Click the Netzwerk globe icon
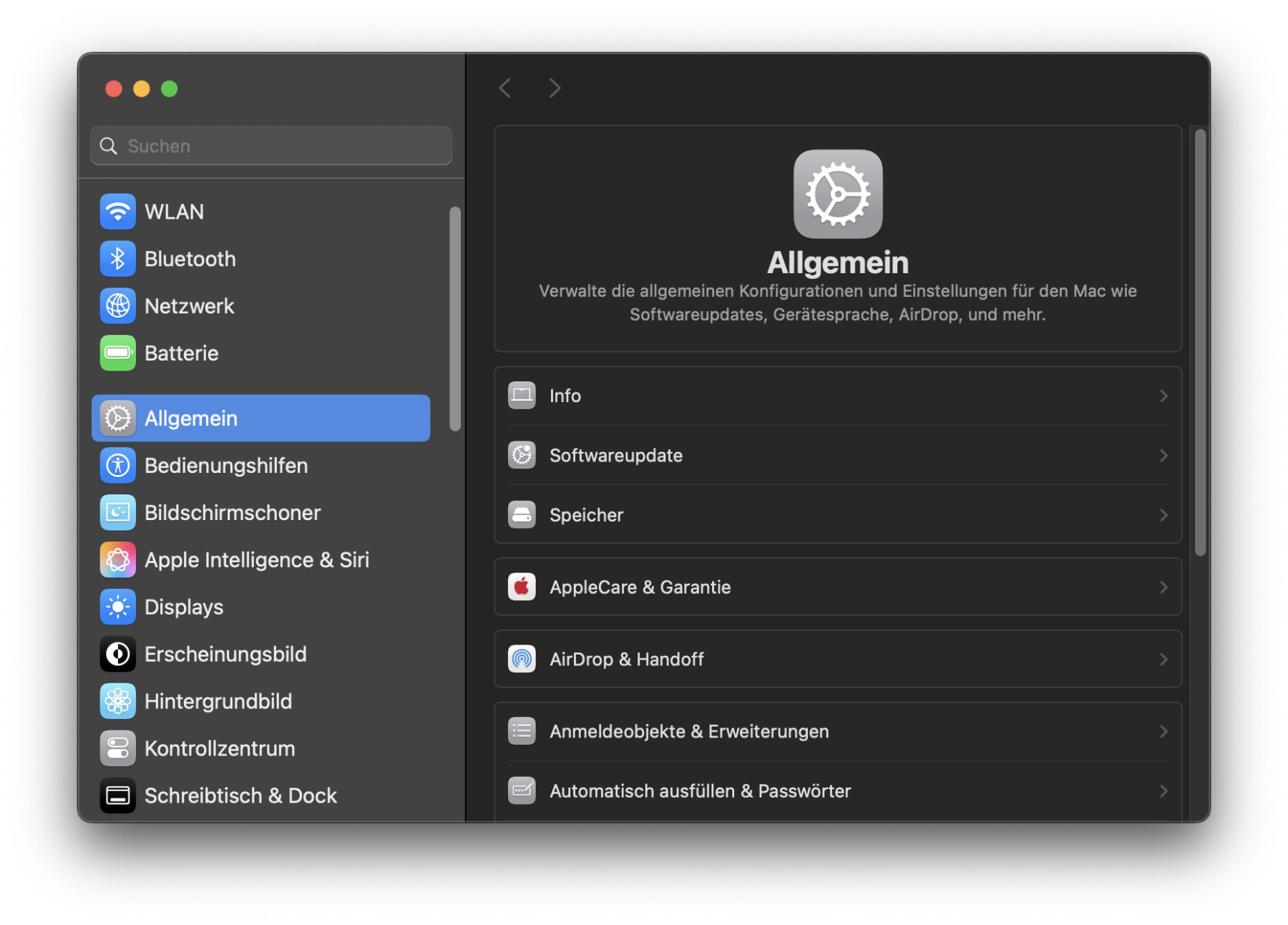1288x925 pixels. pos(117,306)
